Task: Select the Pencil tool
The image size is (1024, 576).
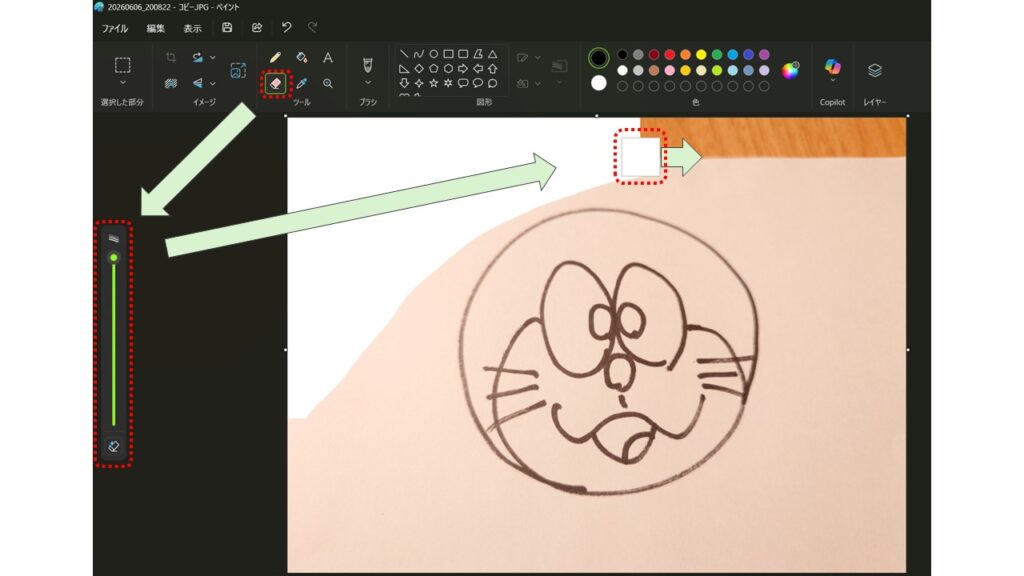Action: tap(276, 57)
